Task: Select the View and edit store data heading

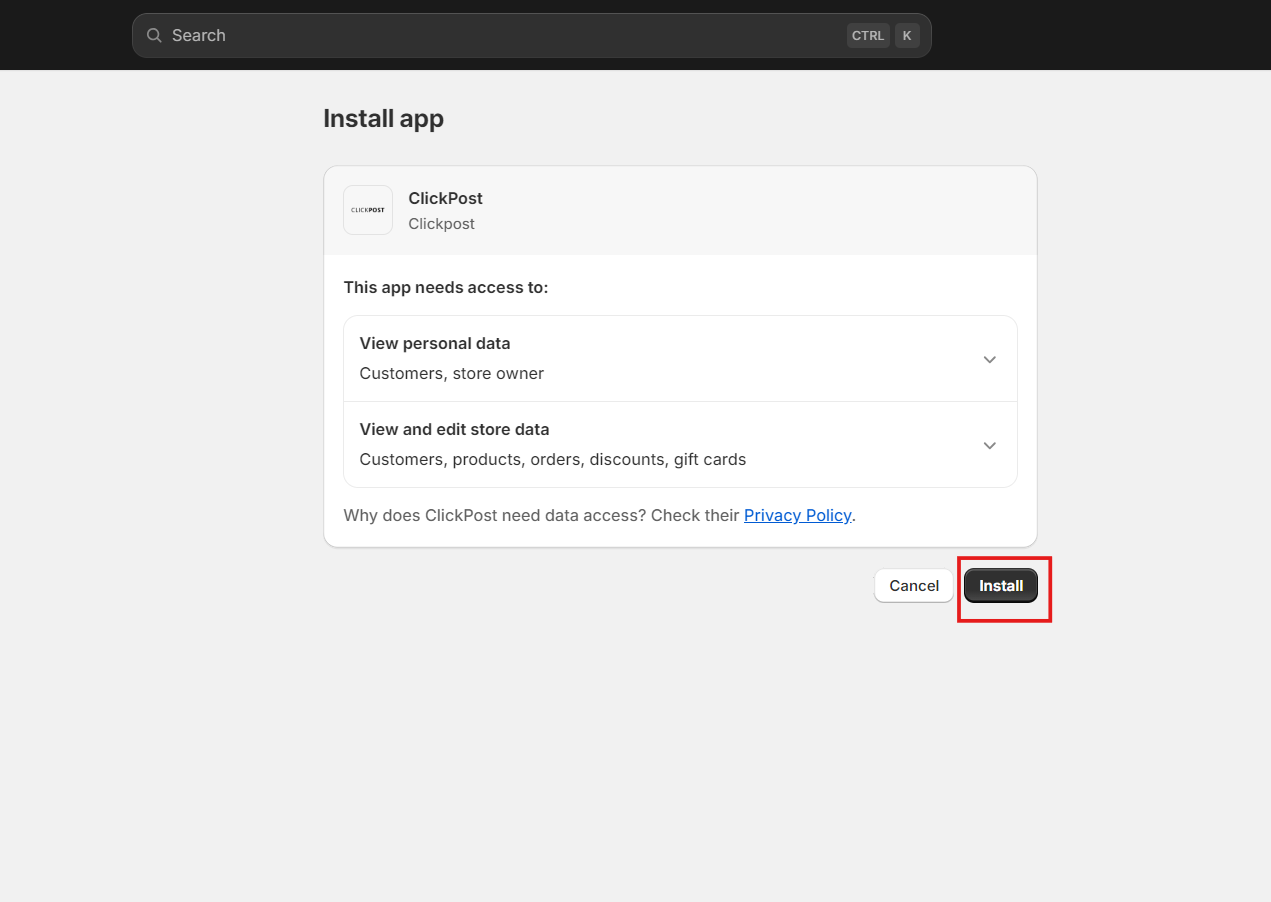Action: (454, 429)
